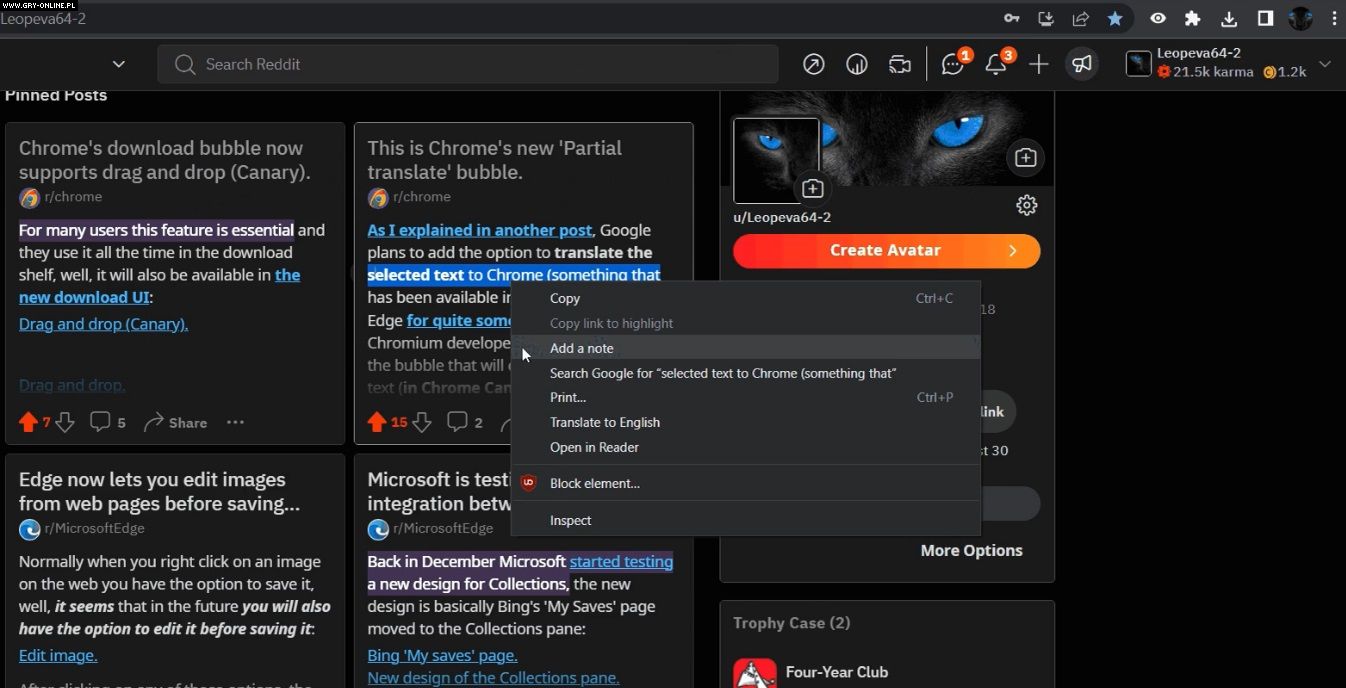Open the 'Edit image.' link
Image resolution: width=1346 pixels, height=688 pixels.
(58, 655)
